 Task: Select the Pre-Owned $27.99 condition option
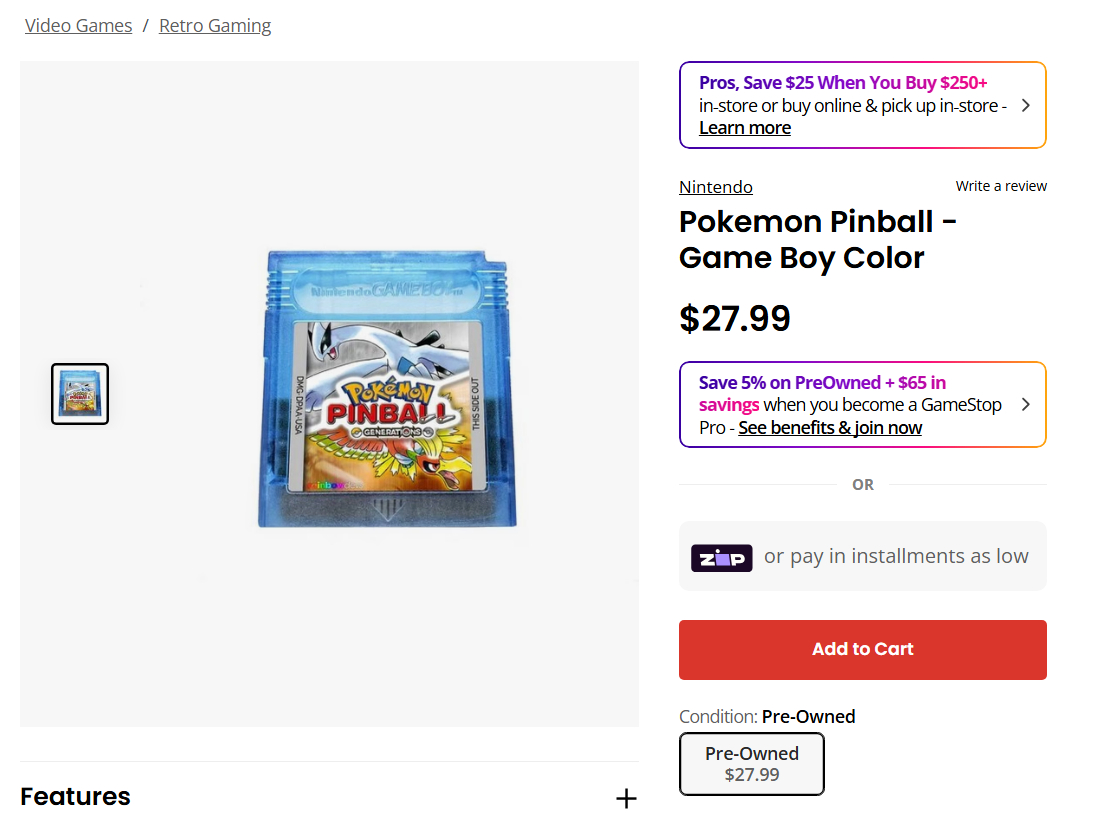(752, 764)
